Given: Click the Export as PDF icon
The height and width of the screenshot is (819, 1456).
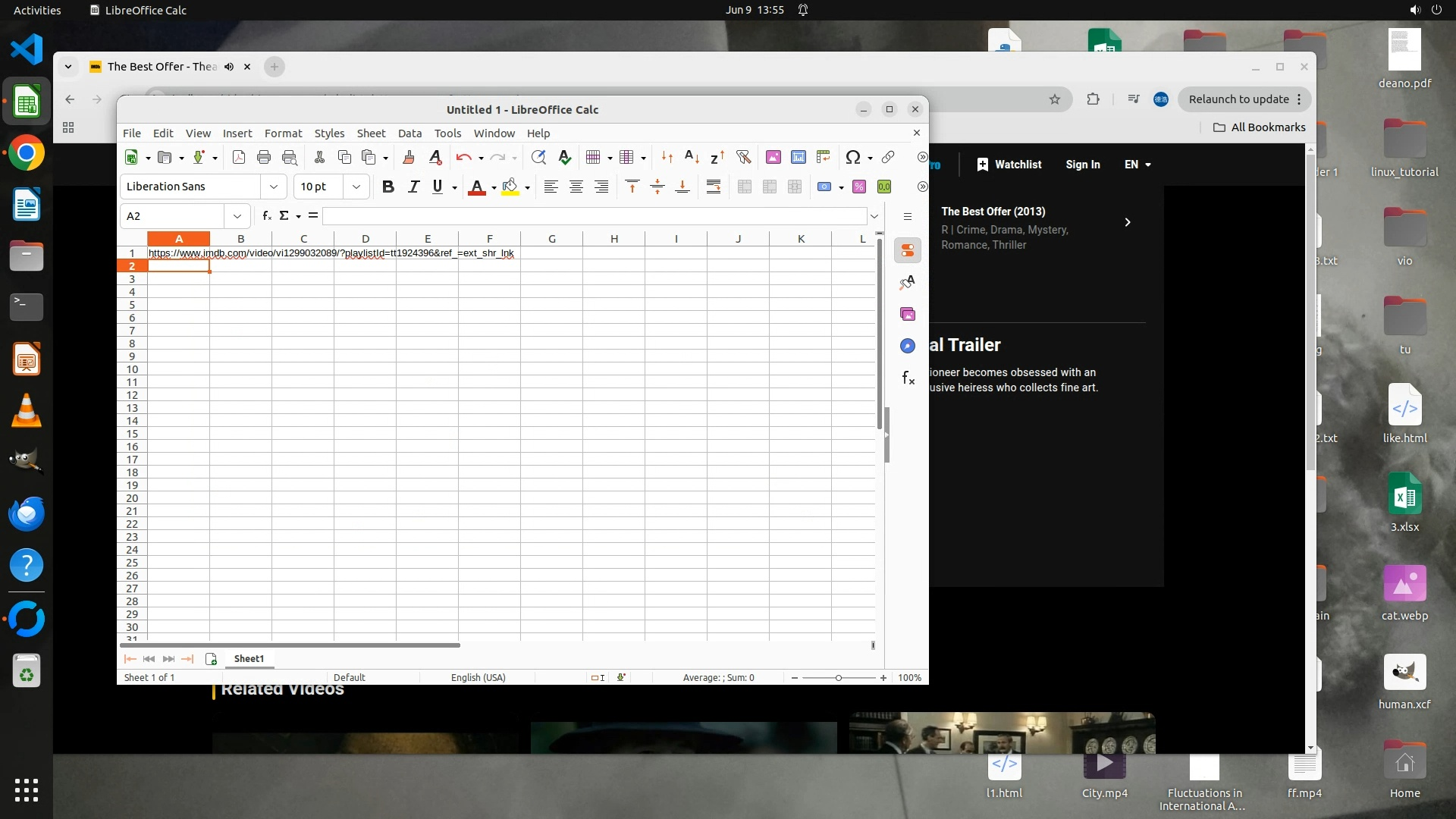Looking at the screenshot, I should 239,157.
